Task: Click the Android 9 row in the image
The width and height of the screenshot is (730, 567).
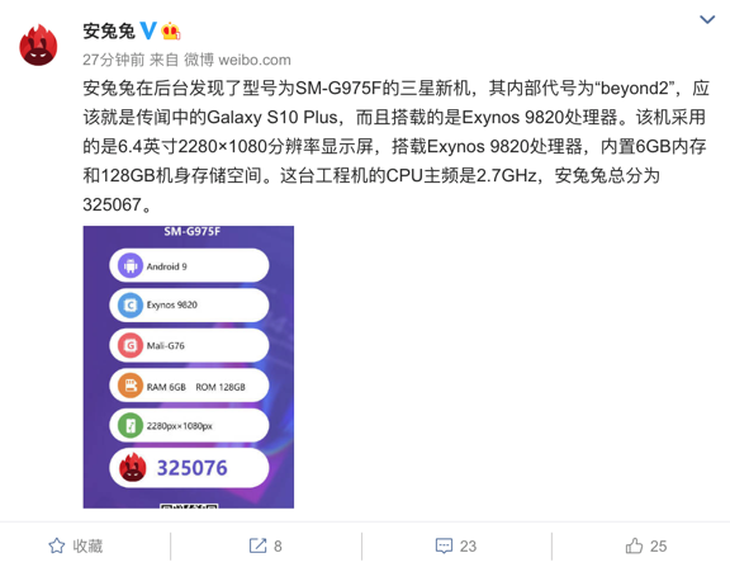Action: click(x=189, y=265)
